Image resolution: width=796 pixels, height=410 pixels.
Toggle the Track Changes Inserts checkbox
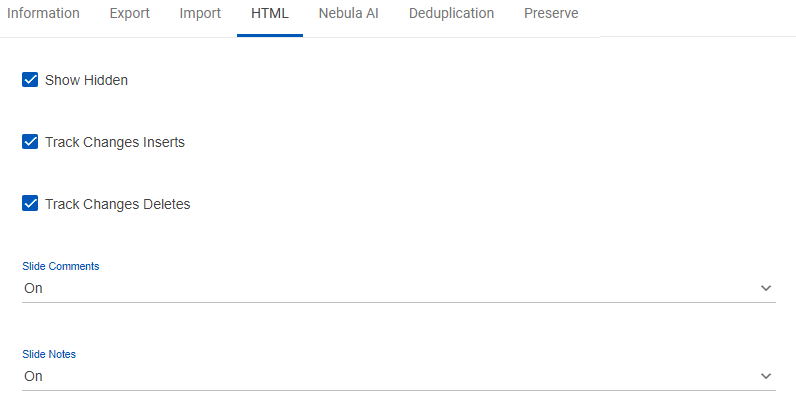(x=30, y=142)
